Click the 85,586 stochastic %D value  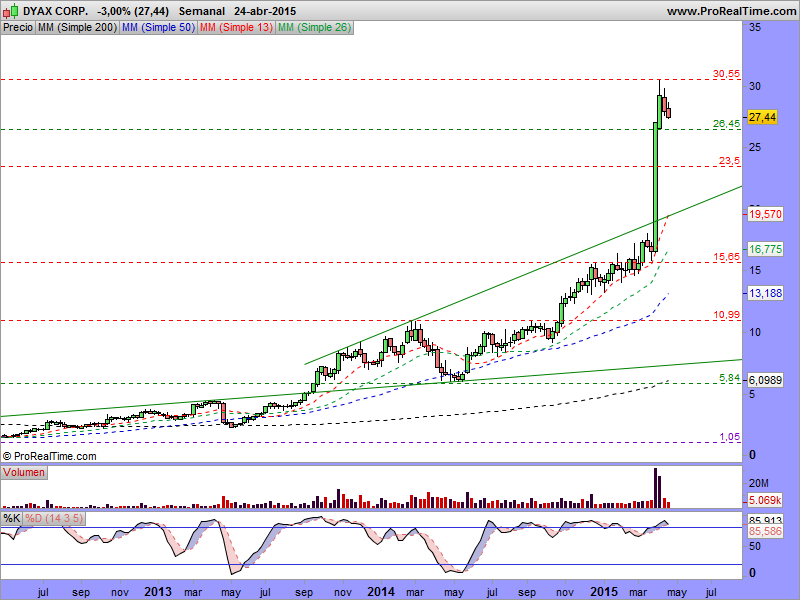point(765,531)
